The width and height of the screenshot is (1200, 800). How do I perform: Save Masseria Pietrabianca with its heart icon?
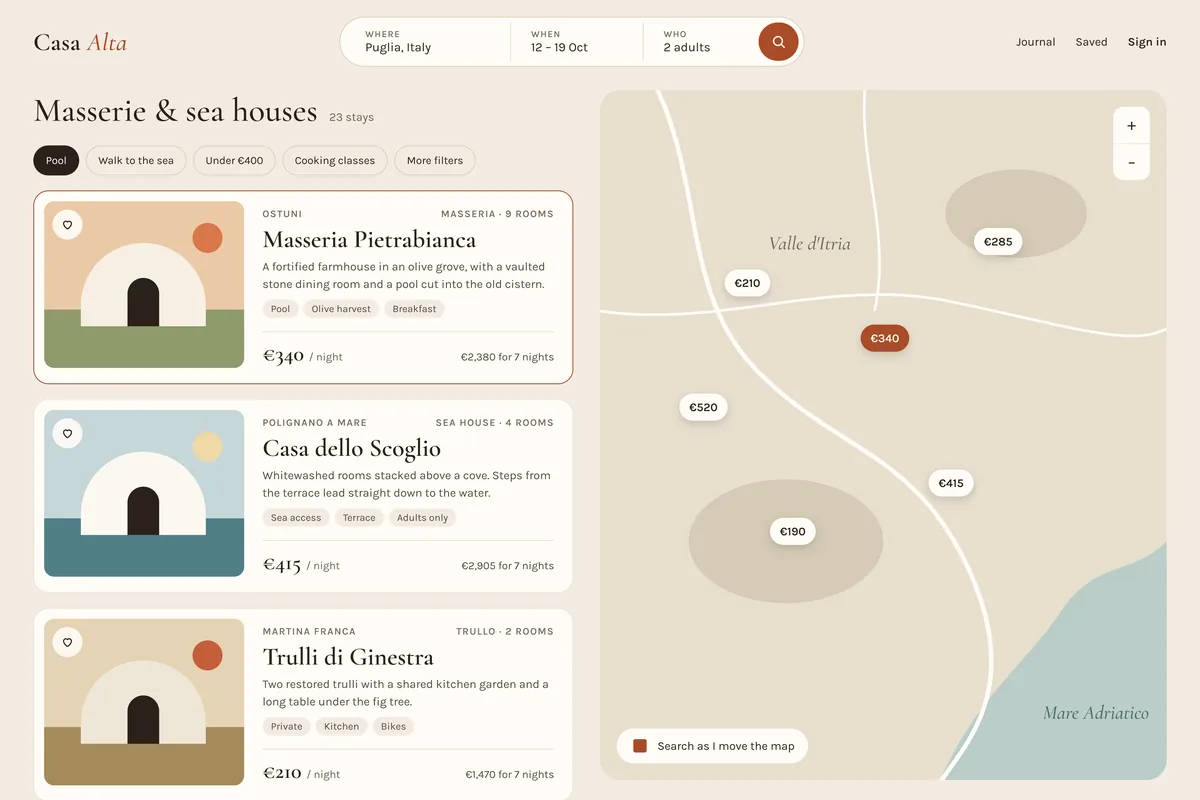click(x=68, y=225)
